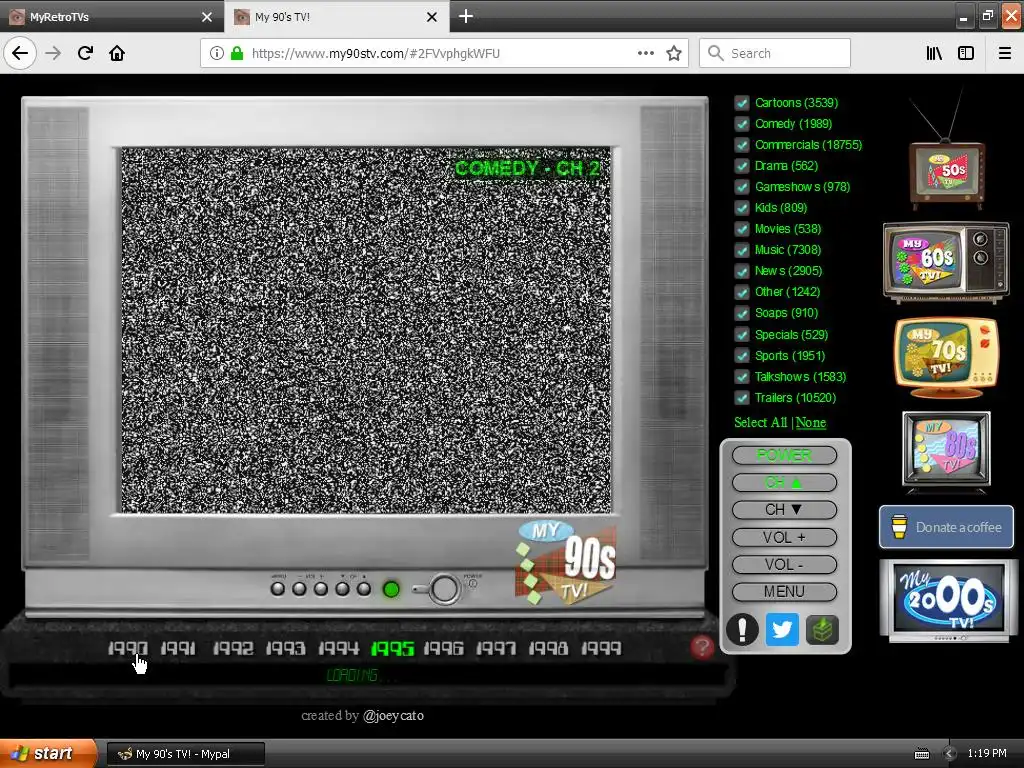Toggle the Other (1242) checkbox
1024x768 pixels.
(742, 293)
